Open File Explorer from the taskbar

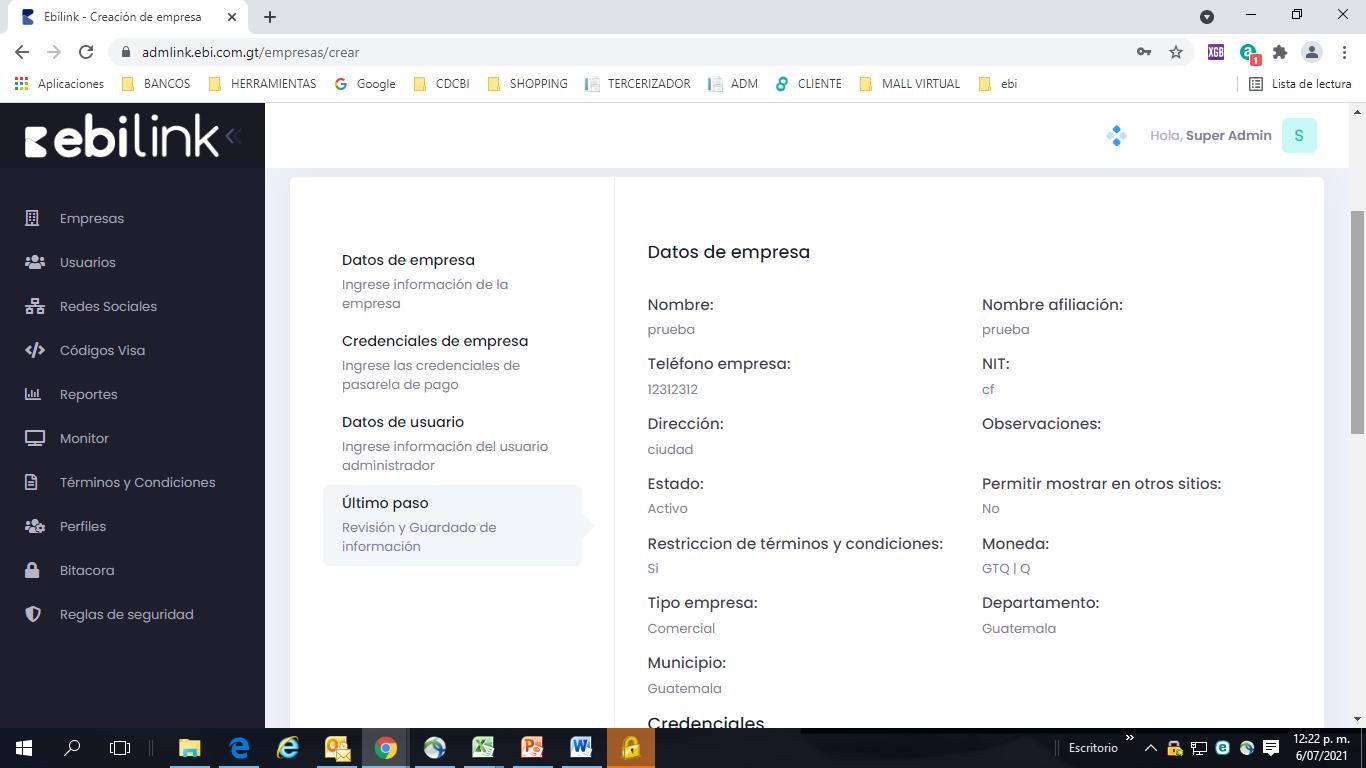point(189,747)
